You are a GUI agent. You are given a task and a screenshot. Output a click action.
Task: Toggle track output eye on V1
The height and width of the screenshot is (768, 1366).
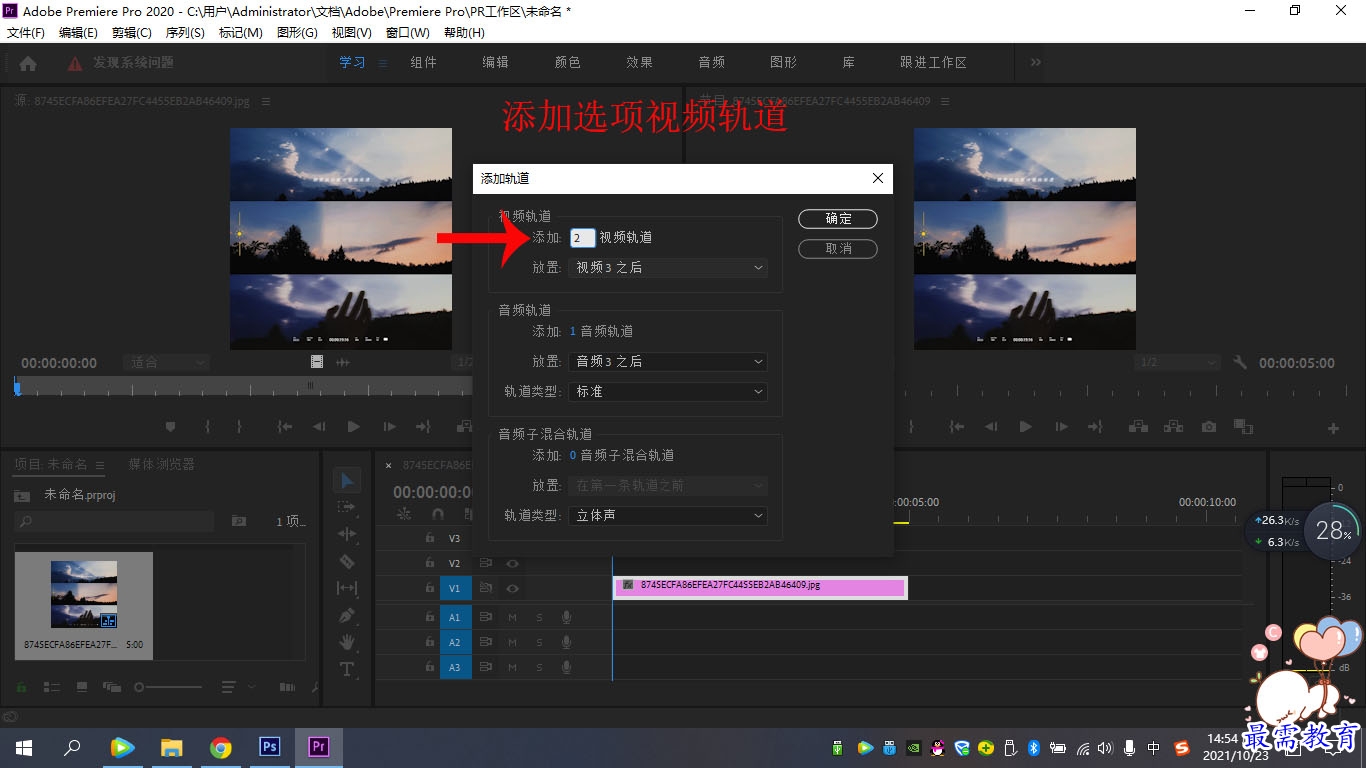tap(512, 588)
